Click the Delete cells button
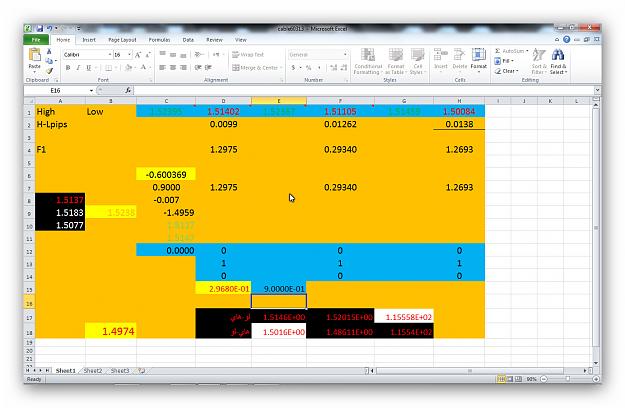 coord(460,59)
